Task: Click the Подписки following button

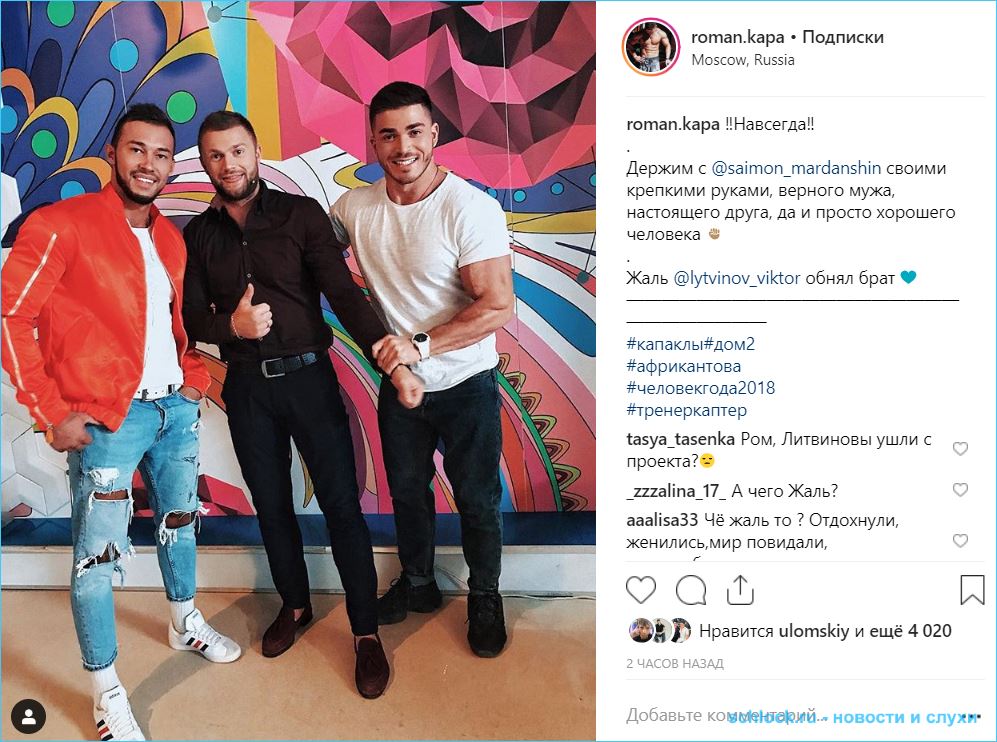Action: tap(843, 37)
